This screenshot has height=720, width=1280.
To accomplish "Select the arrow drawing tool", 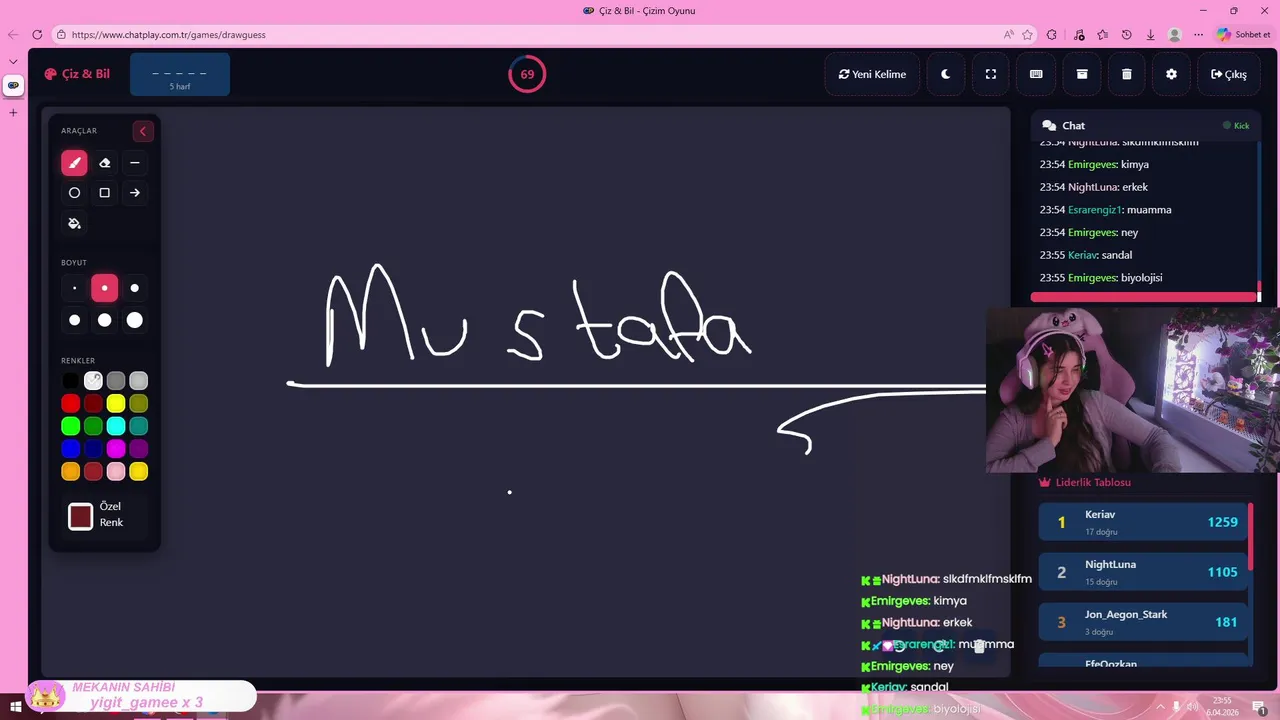I will [x=134, y=193].
